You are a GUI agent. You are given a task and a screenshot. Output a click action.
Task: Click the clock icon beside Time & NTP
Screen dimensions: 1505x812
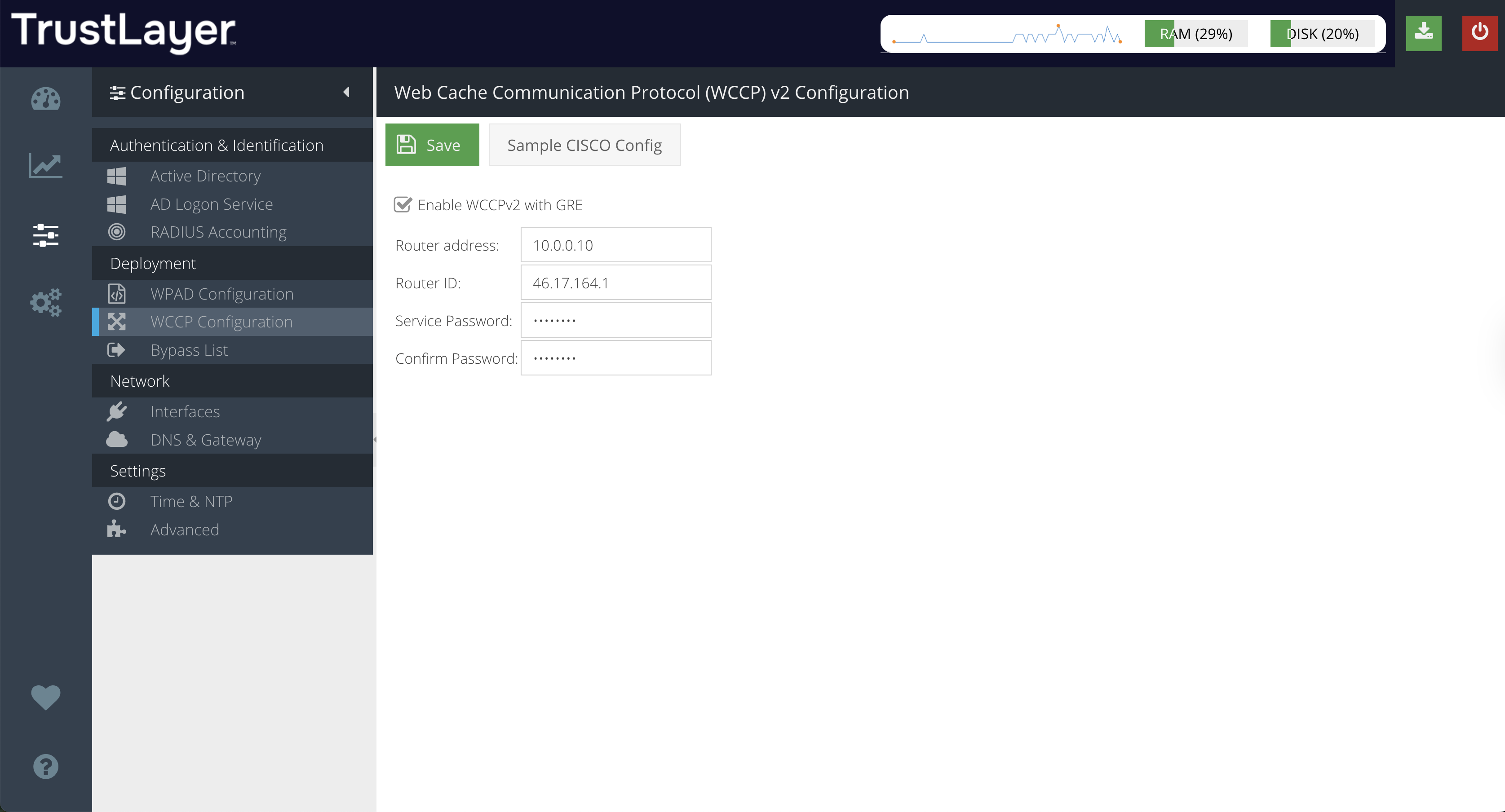(117, 501)
